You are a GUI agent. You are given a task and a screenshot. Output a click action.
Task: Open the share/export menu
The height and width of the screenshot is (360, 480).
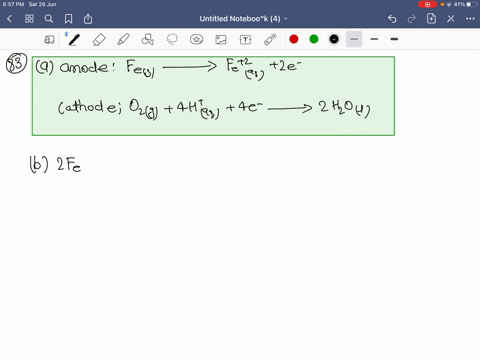(88, 19)
